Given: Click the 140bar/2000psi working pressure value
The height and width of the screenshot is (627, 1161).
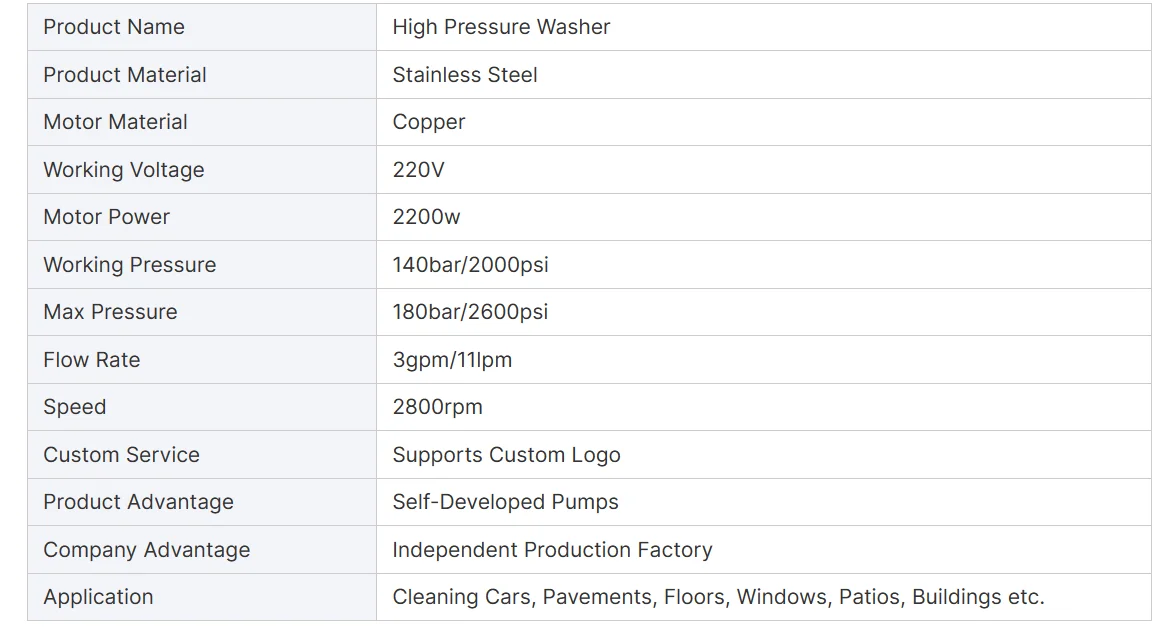Looking at the screenshot, I should point(470,264).
